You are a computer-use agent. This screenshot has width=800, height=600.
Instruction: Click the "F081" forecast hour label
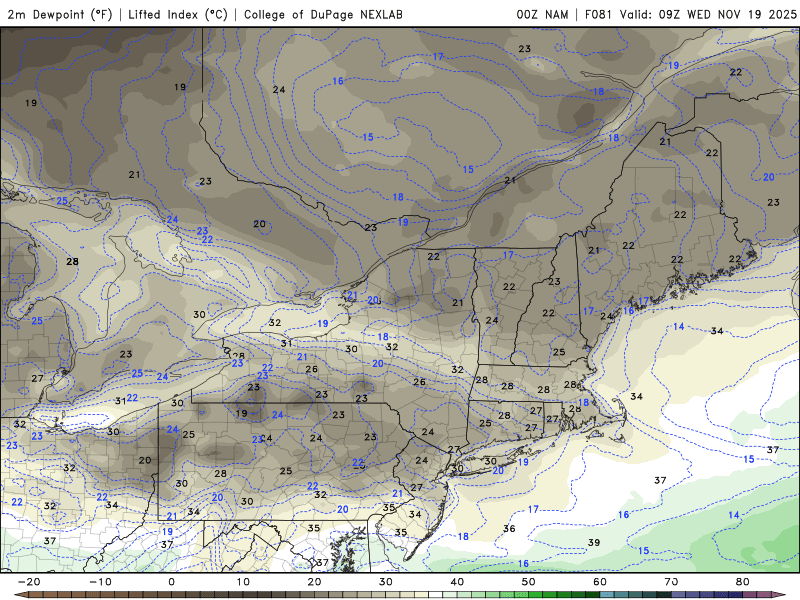598,14
